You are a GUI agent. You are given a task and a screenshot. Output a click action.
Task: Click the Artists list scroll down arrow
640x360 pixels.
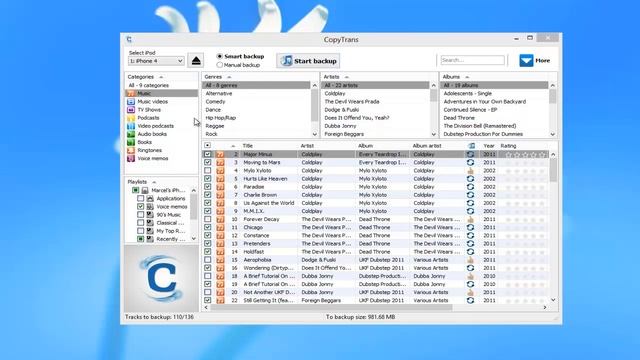pyautogui.click(x=433, y=134)
